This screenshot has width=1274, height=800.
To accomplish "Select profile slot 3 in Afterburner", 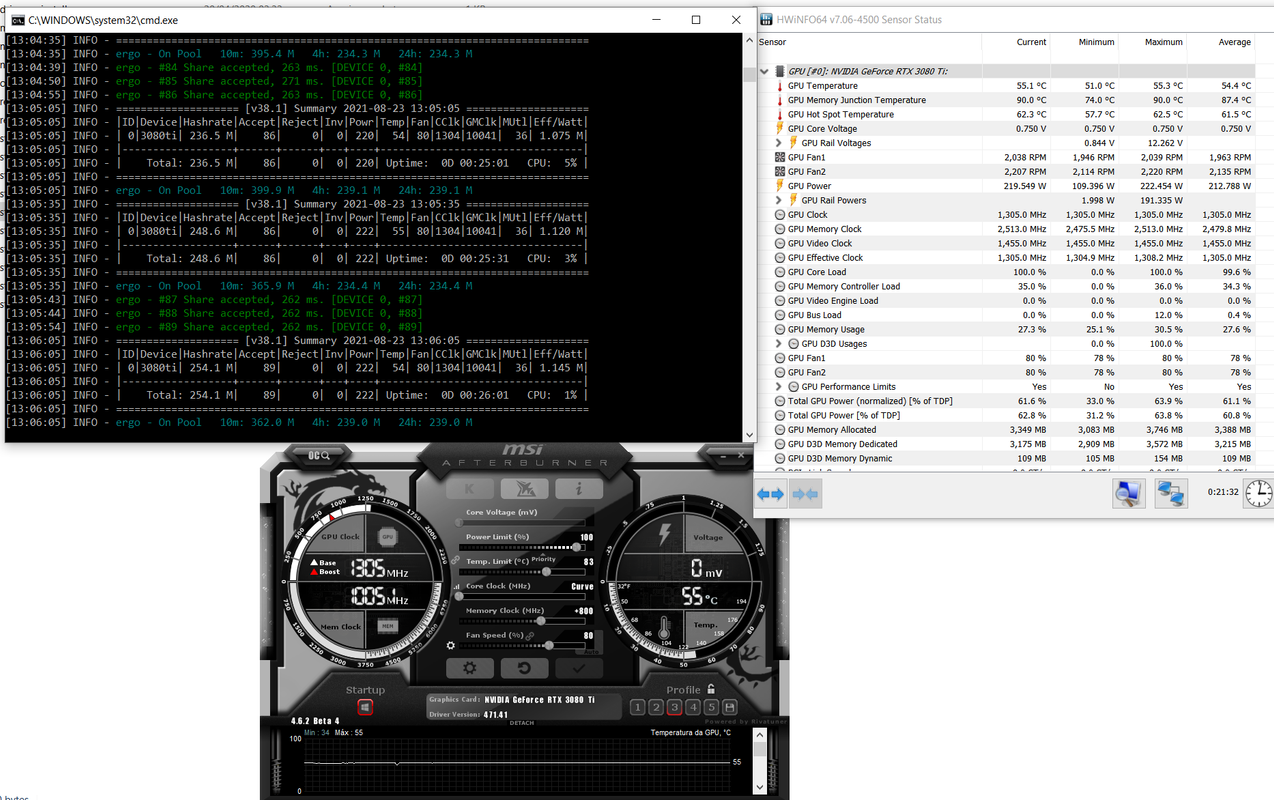I will click(x=674, y=707).
